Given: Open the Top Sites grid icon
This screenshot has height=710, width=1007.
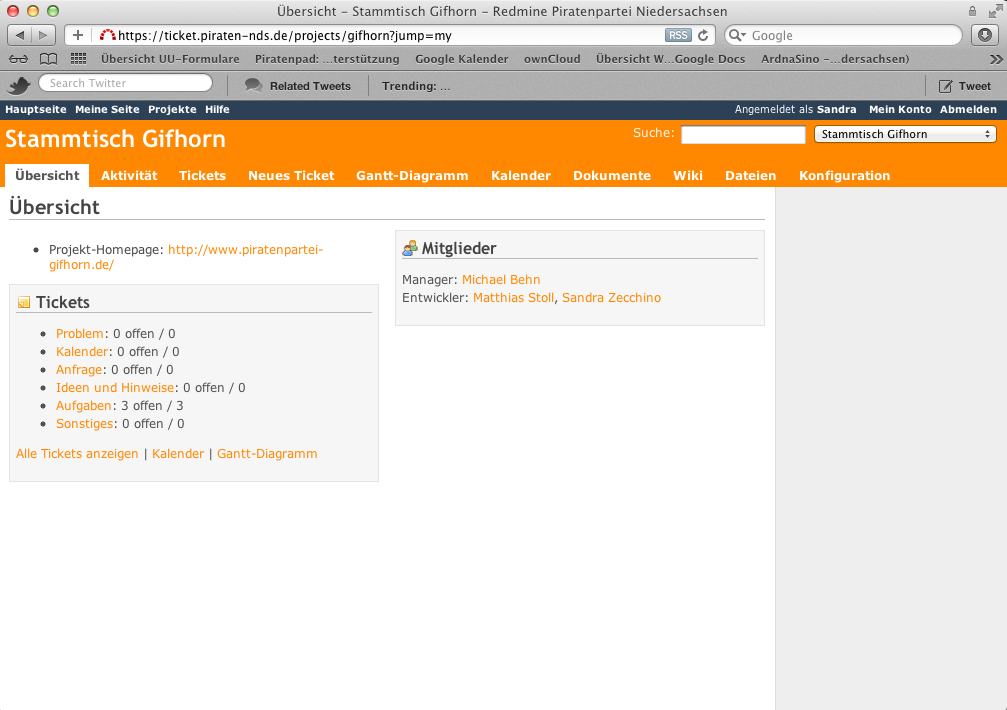Looking at the screenshot, I should (x=78, y=59).
